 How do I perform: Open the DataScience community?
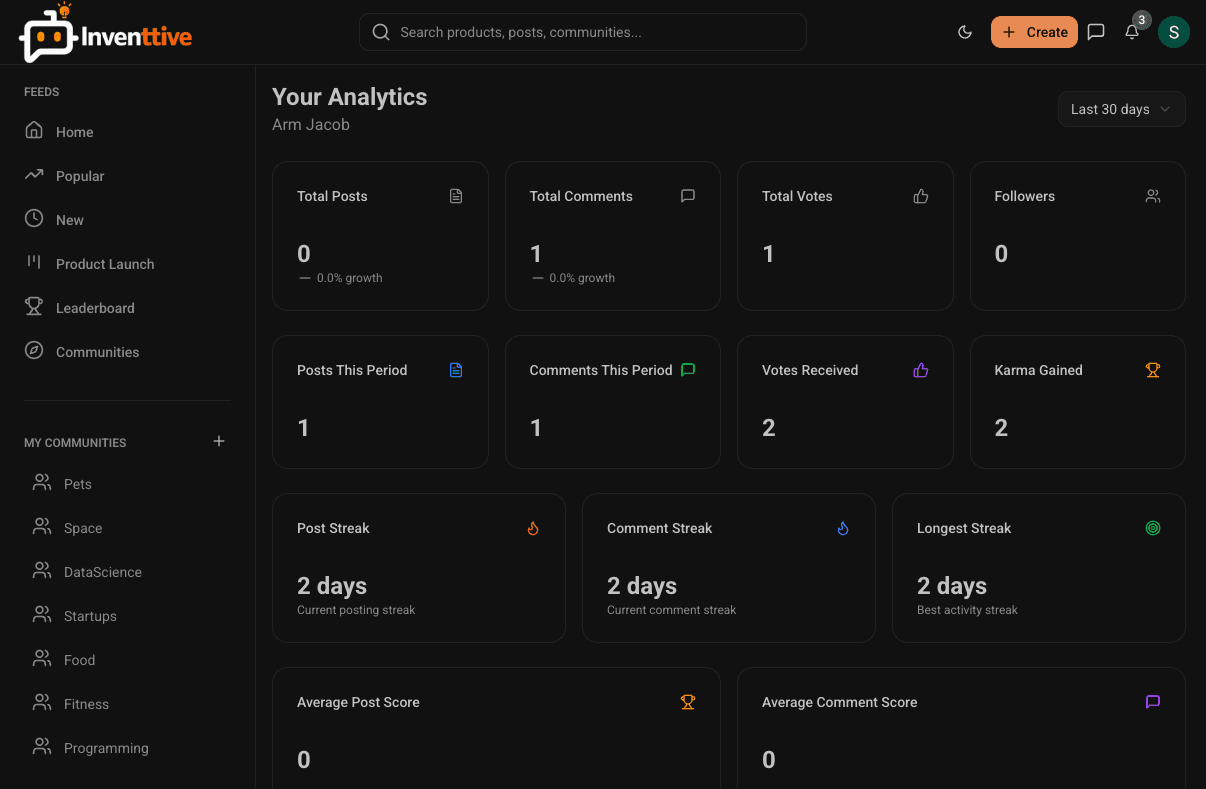(102, 572)
